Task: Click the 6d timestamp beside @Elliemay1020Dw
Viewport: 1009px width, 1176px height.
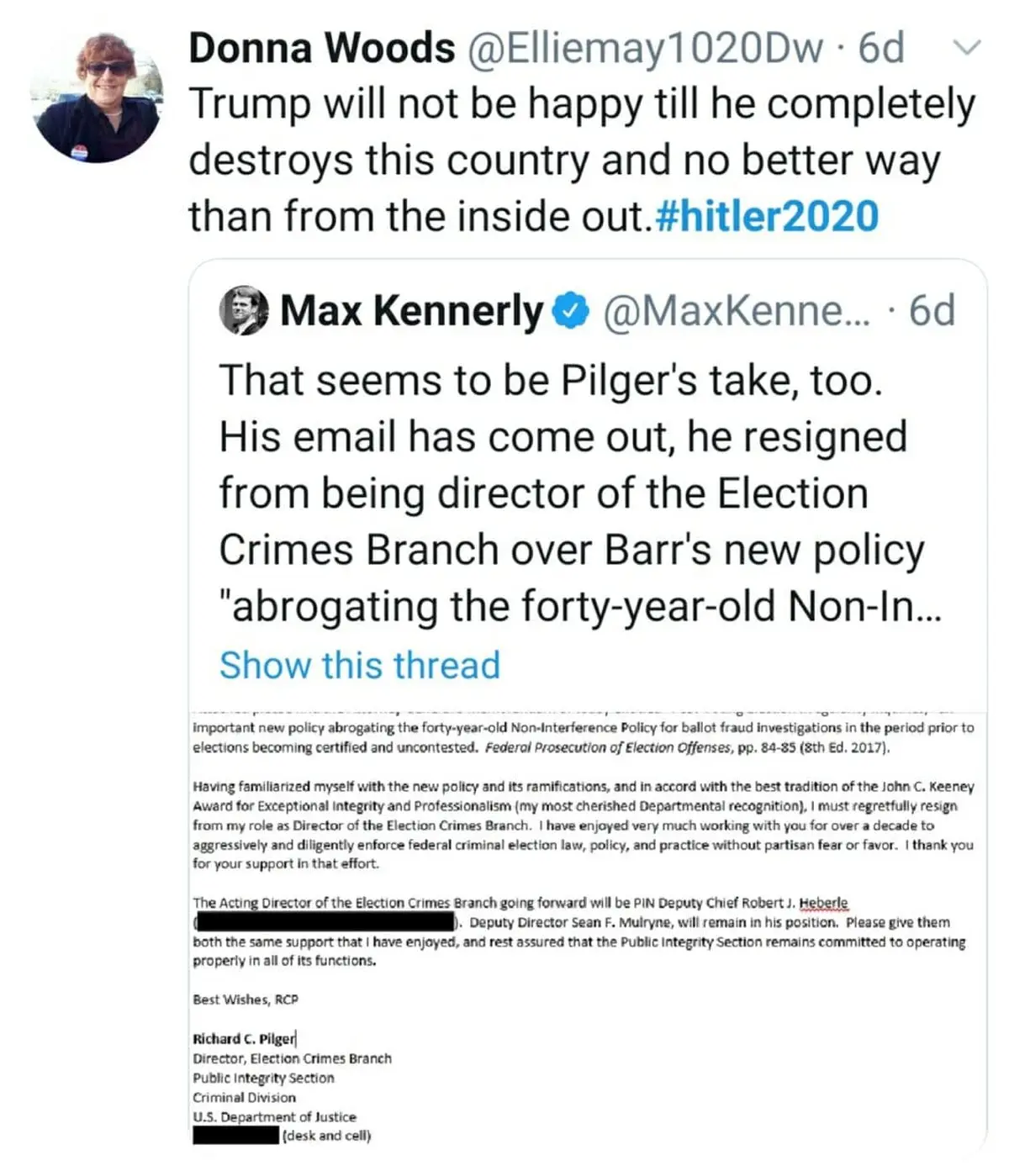Action: coord(880,48)
